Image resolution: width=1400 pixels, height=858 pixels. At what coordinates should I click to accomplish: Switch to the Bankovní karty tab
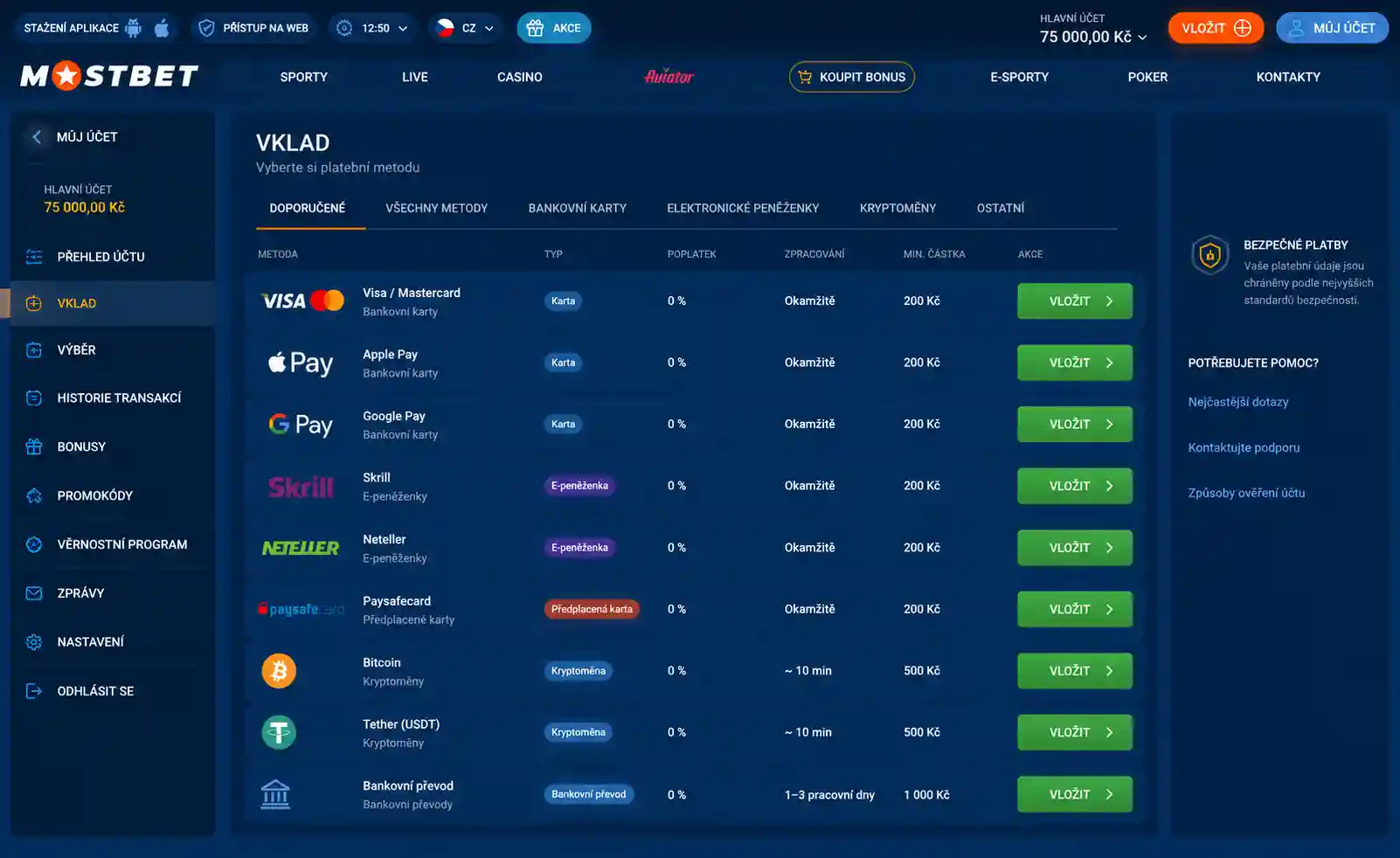pyautogui.click(x=578, y=208)
